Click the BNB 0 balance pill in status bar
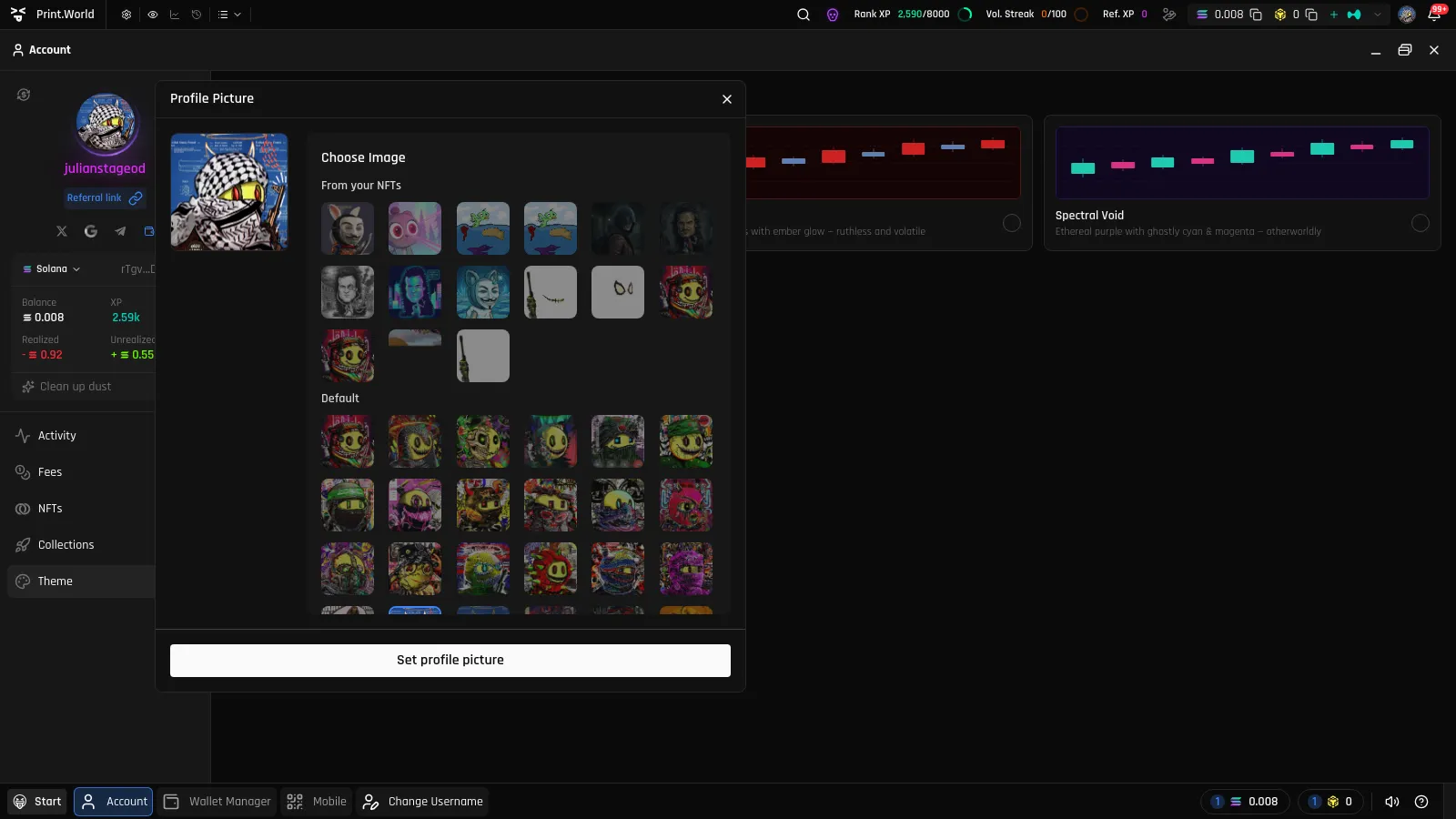 [1330, 802]
